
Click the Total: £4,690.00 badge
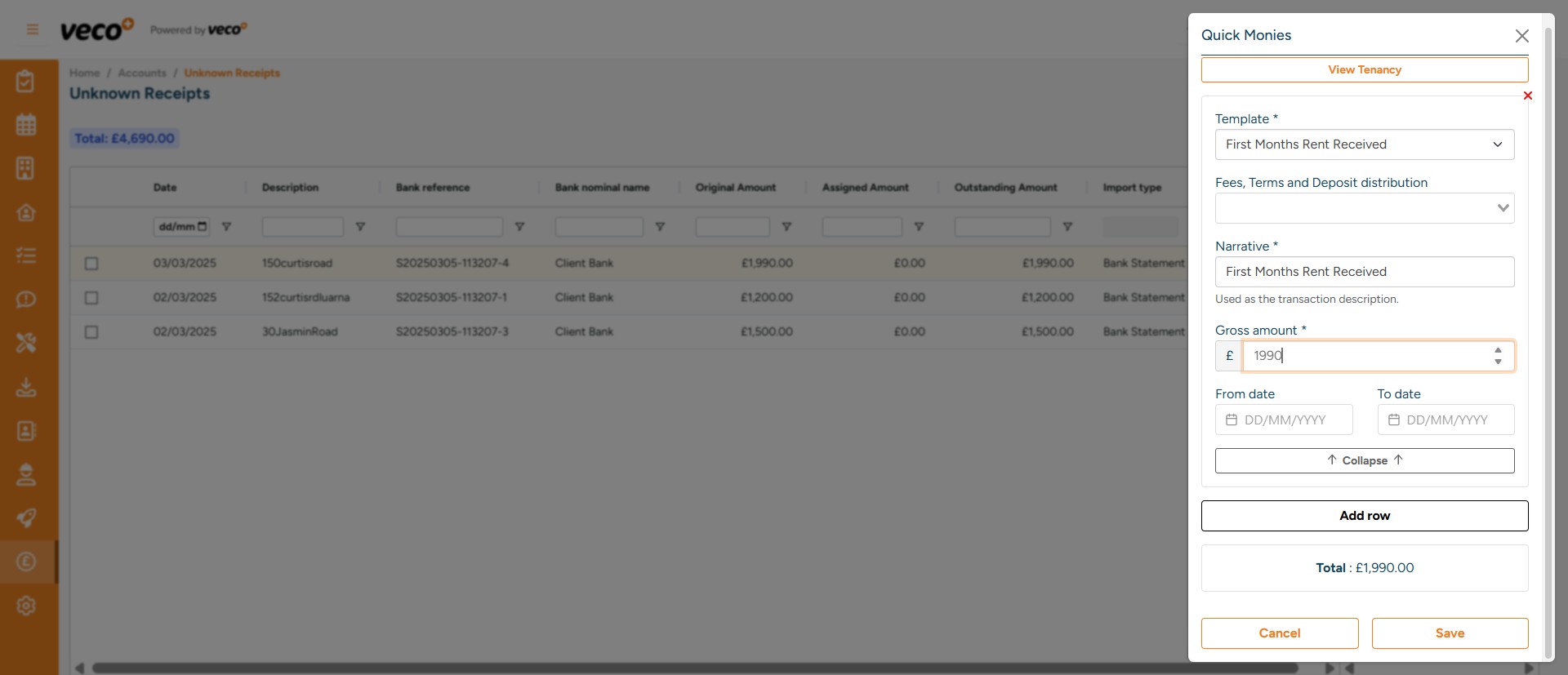coord(124,139)
